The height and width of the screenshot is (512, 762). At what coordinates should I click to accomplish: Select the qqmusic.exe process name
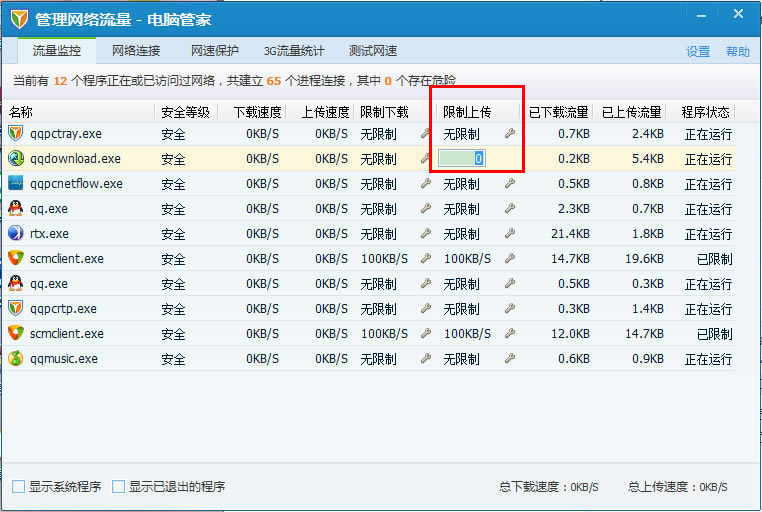[x=64, y=359]
